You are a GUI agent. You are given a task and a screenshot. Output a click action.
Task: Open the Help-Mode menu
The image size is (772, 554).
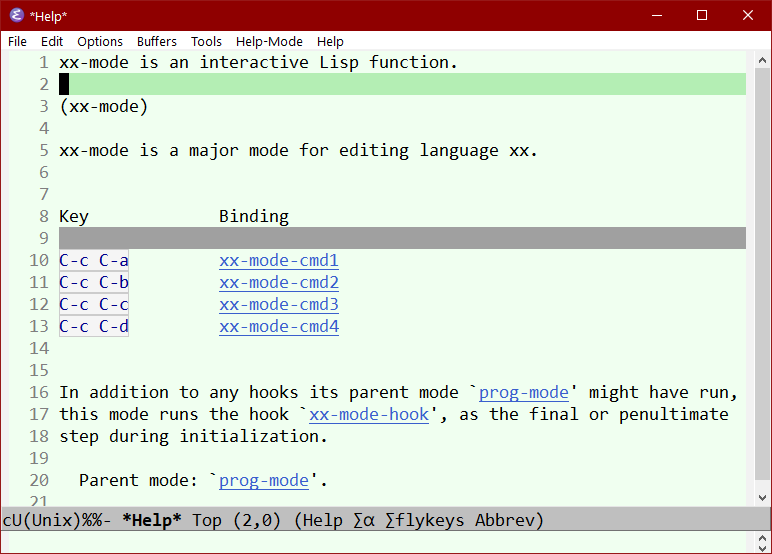pos(269,41)
